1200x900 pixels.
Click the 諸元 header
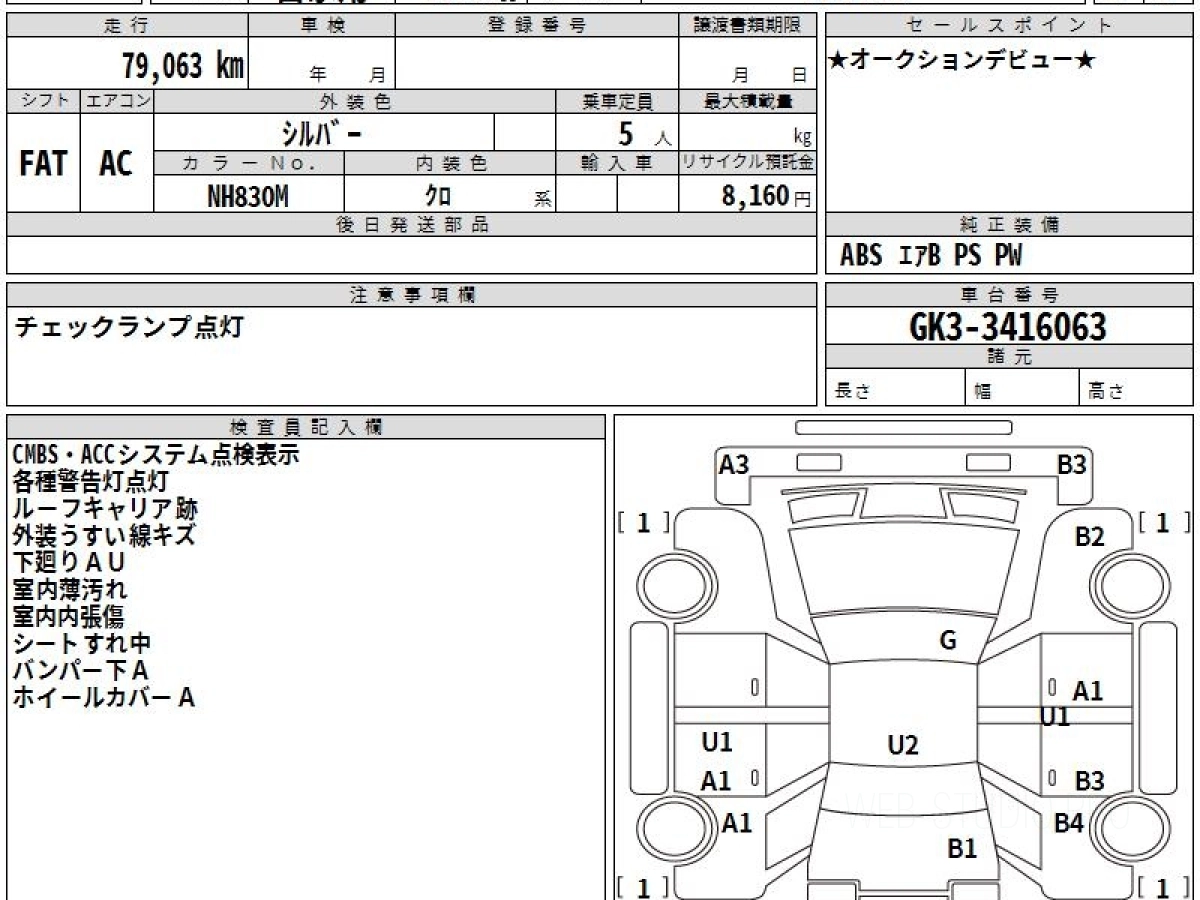pyautogui.click(x=1009, y=357)
